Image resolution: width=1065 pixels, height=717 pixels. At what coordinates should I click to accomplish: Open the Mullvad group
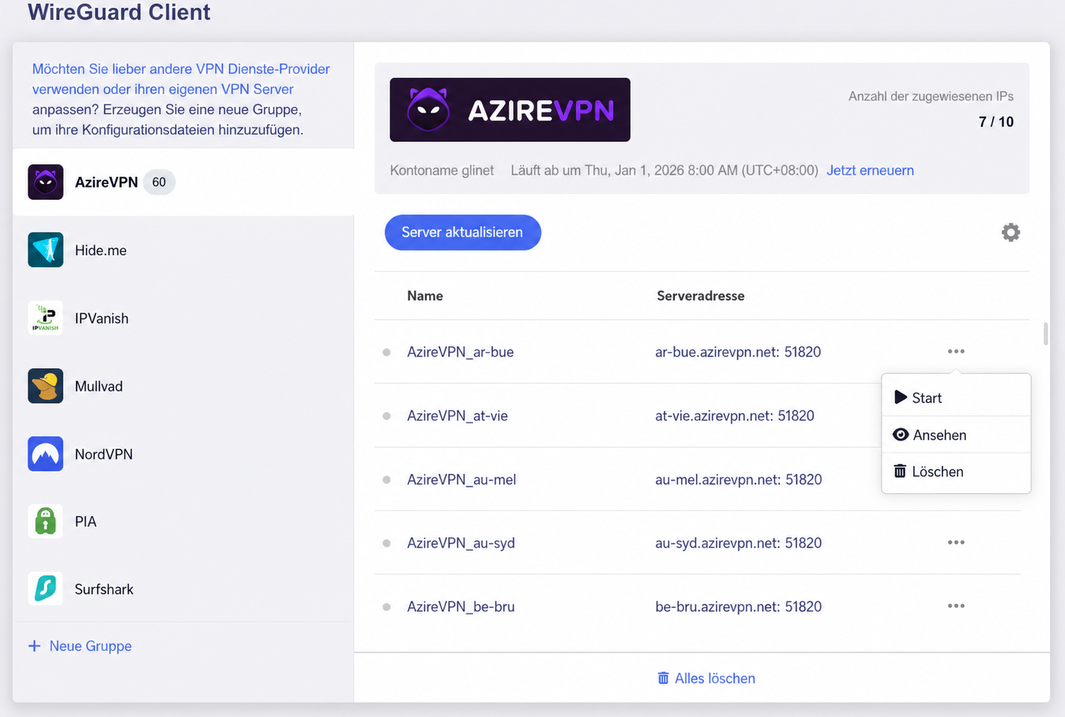(183, 386)
